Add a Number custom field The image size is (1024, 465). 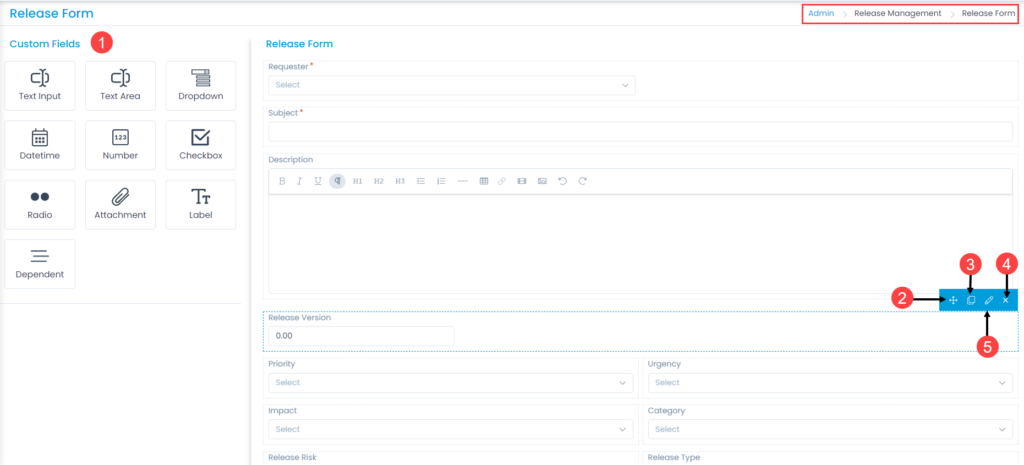[x=120, y=145]
